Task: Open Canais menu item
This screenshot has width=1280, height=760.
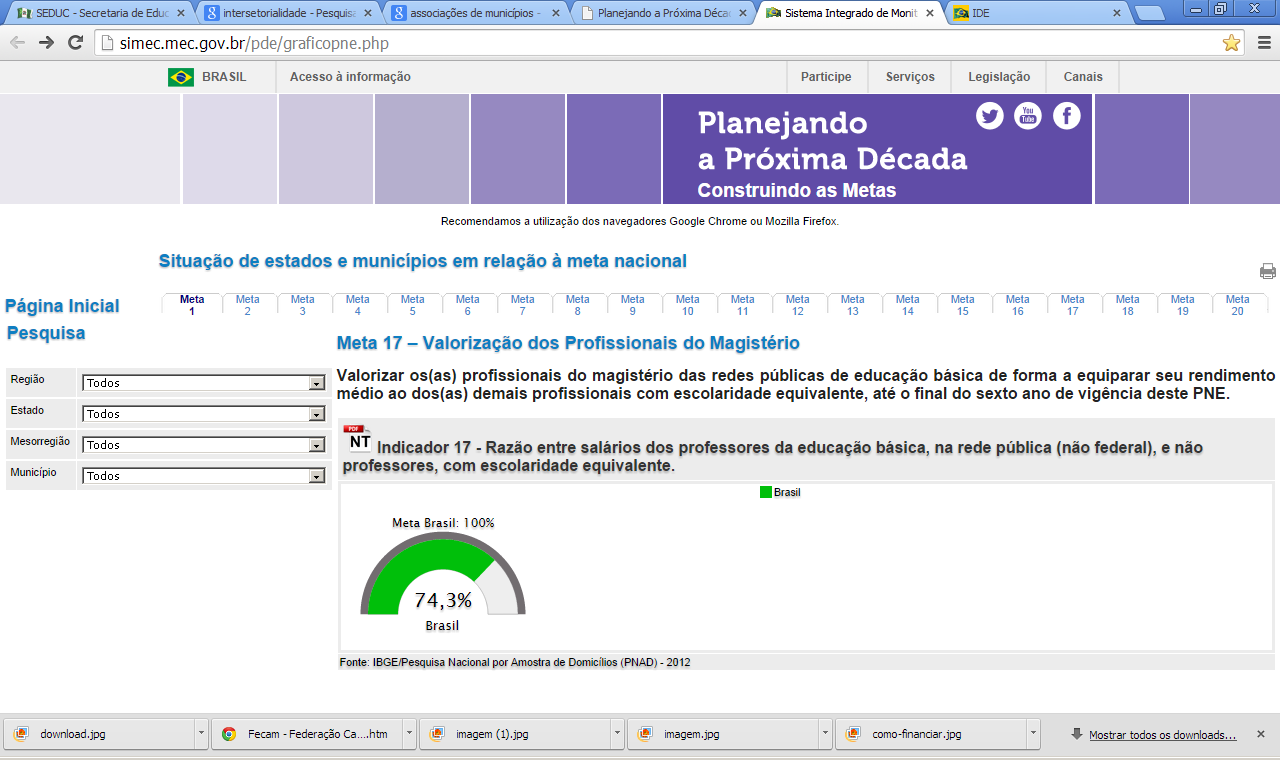Action: coord(1083,77)
